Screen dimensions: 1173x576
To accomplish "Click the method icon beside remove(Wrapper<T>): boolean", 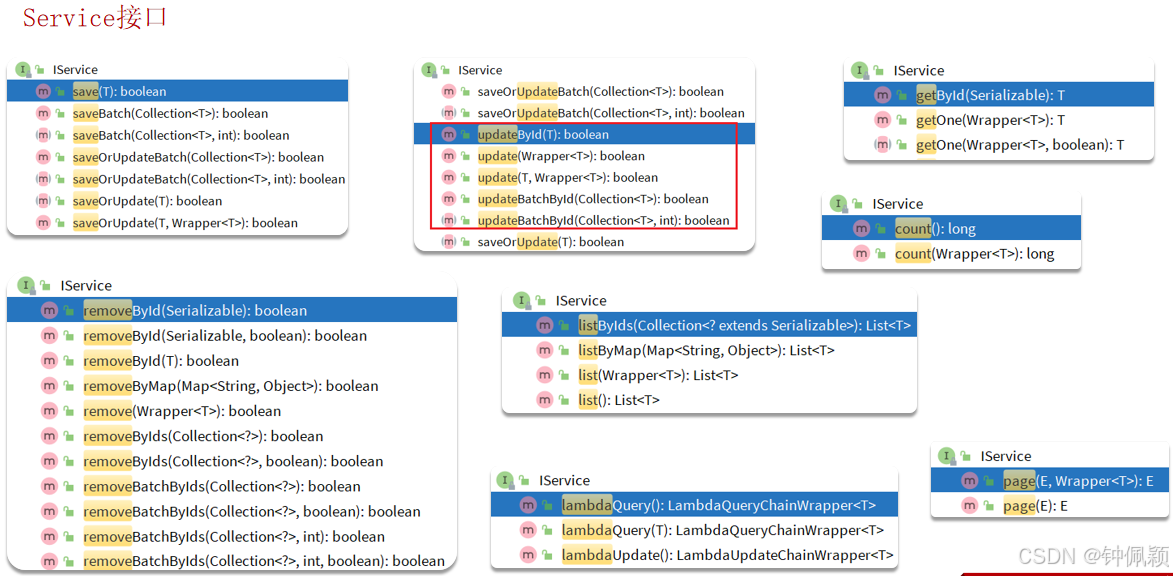I will coord(49,411).
